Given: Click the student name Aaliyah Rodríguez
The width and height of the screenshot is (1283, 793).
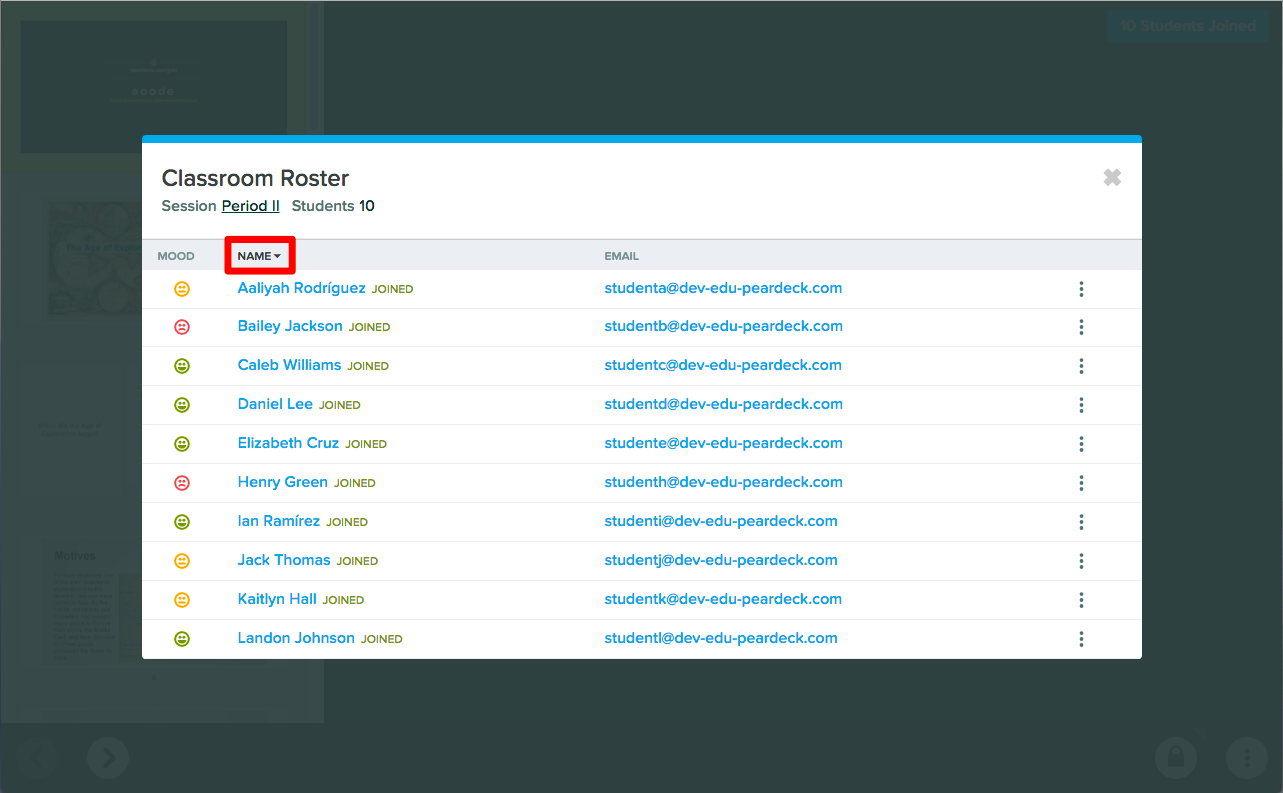Looking at the screenshot, I should click(x=302, y=288).
